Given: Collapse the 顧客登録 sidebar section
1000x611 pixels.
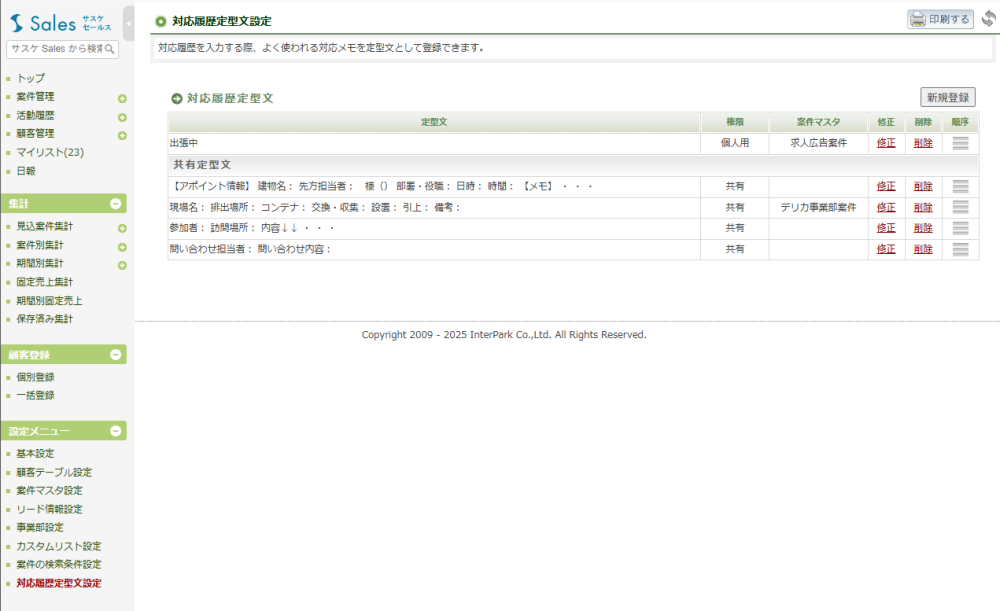Looking at the screenshot, I should pos(116,355).
